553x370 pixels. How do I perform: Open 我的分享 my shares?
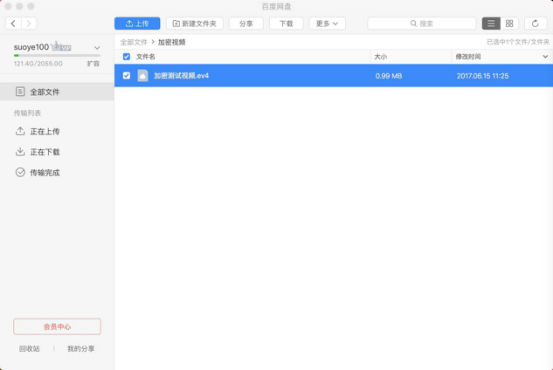(x=81, y=349)
